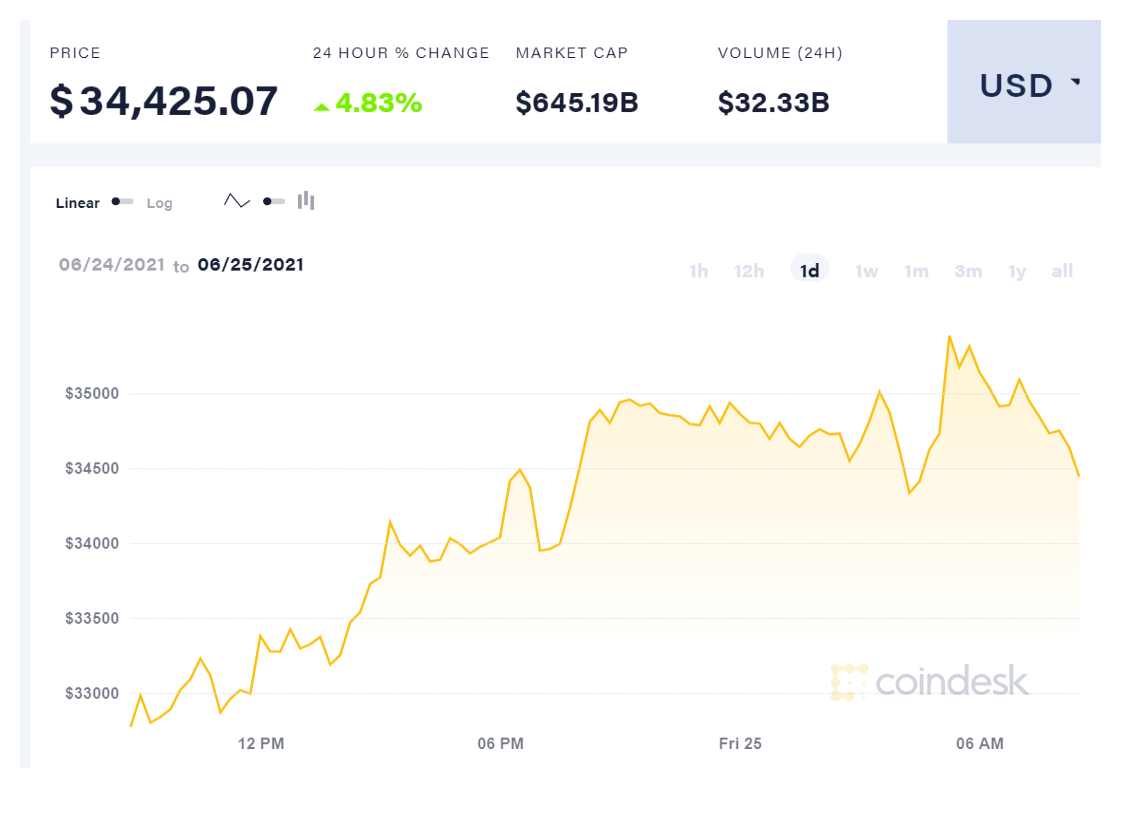Click the Linear scale label
The height and width of the screenshot is (828, 1121).
point(78,203)
